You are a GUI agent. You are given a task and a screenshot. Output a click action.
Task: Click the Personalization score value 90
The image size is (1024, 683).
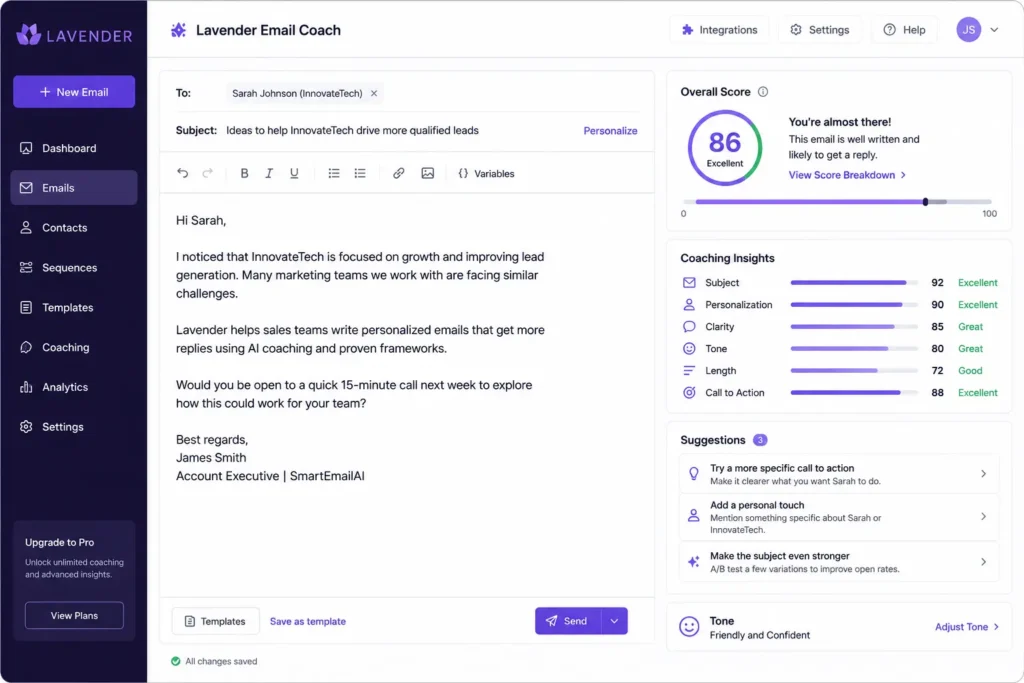(x=937, y=305)
